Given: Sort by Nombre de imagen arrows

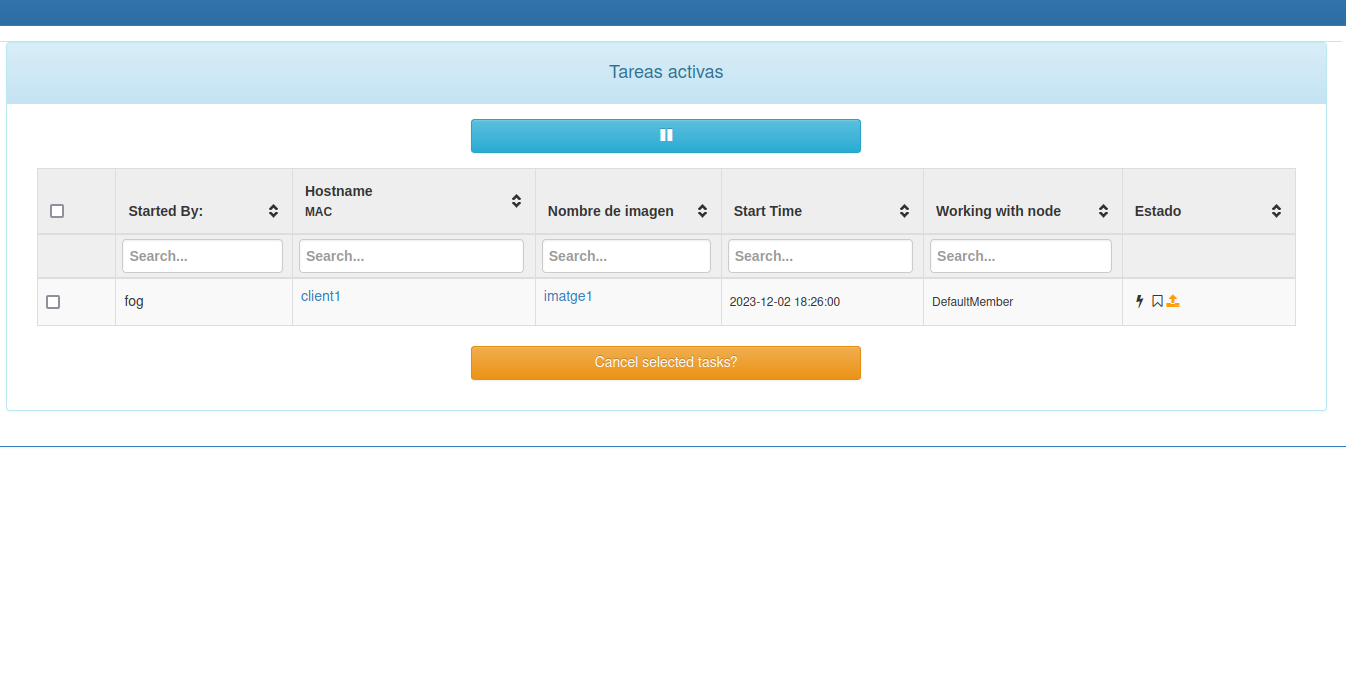Looking at the screenshot, I should 702,211.
